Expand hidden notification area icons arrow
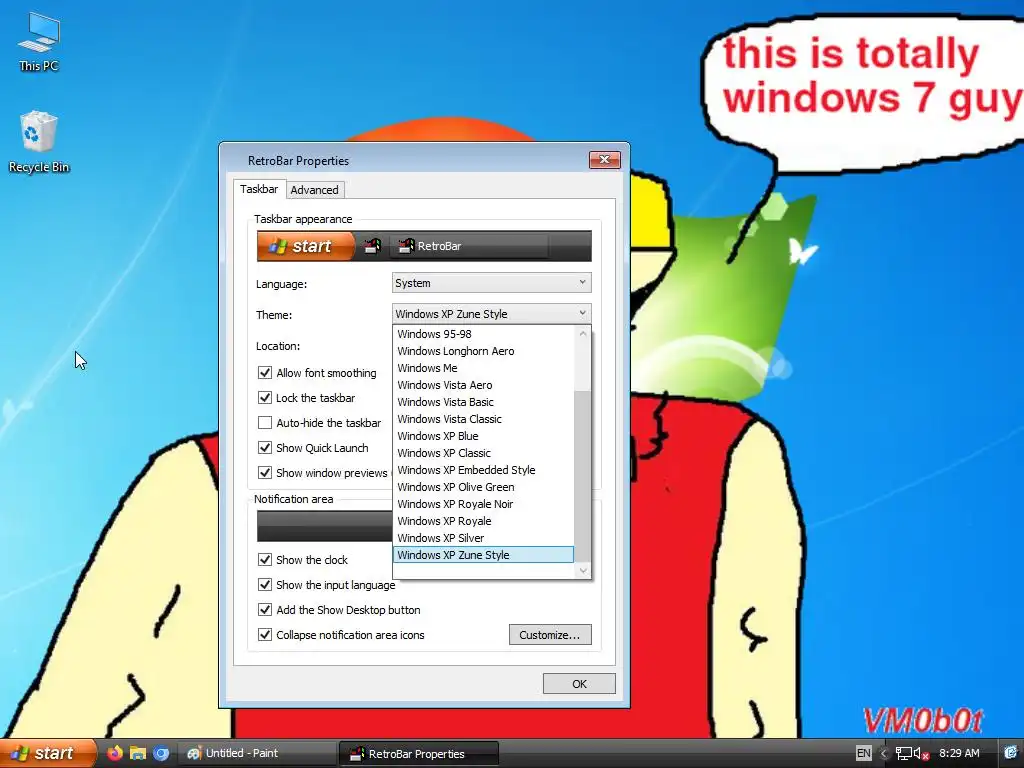1024x768 pixels. point(884,754)
